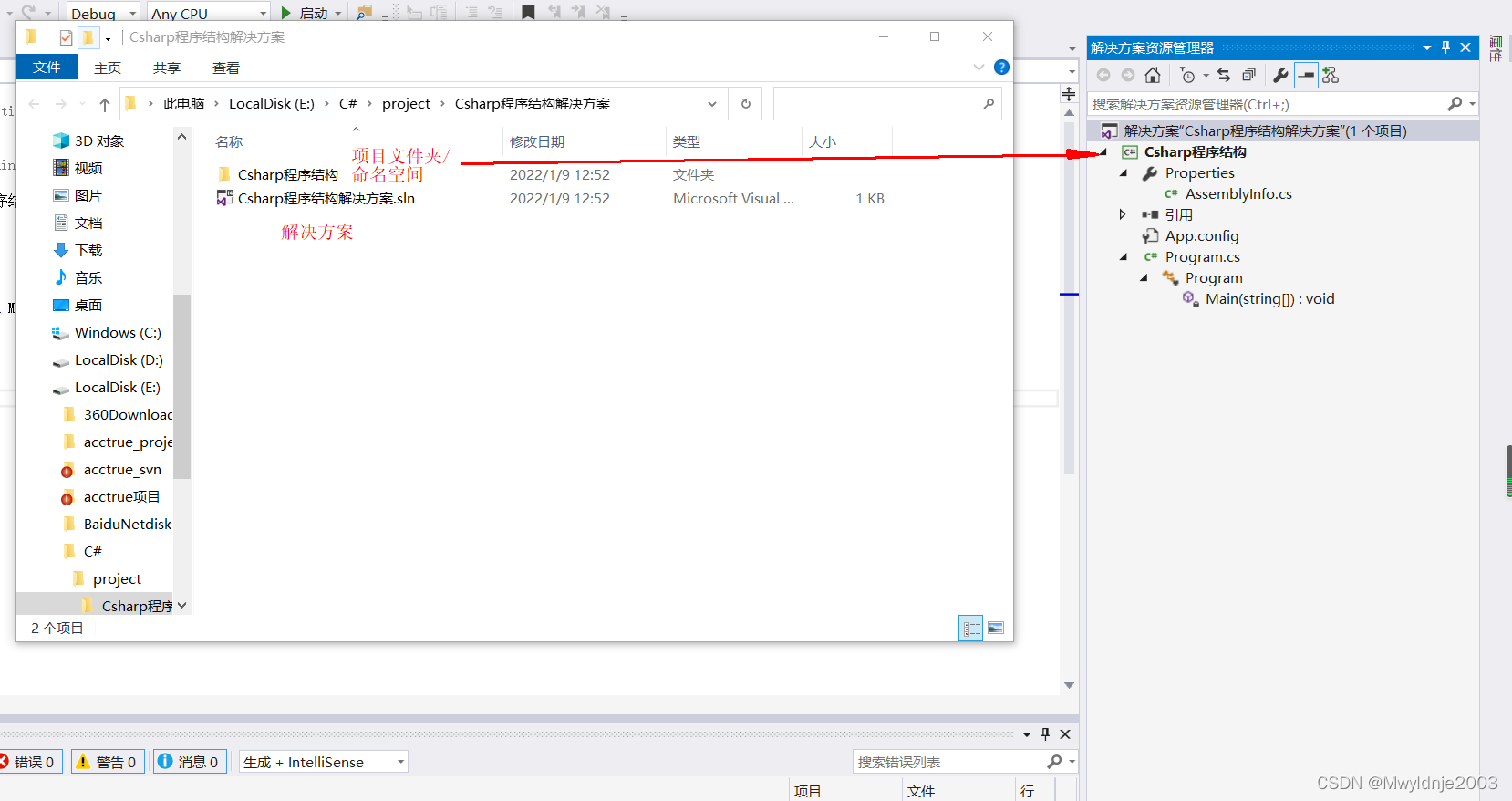Sort by the 修改日期 column header
This screenshot has width=1512, height=801.
(x=537, y=141)
